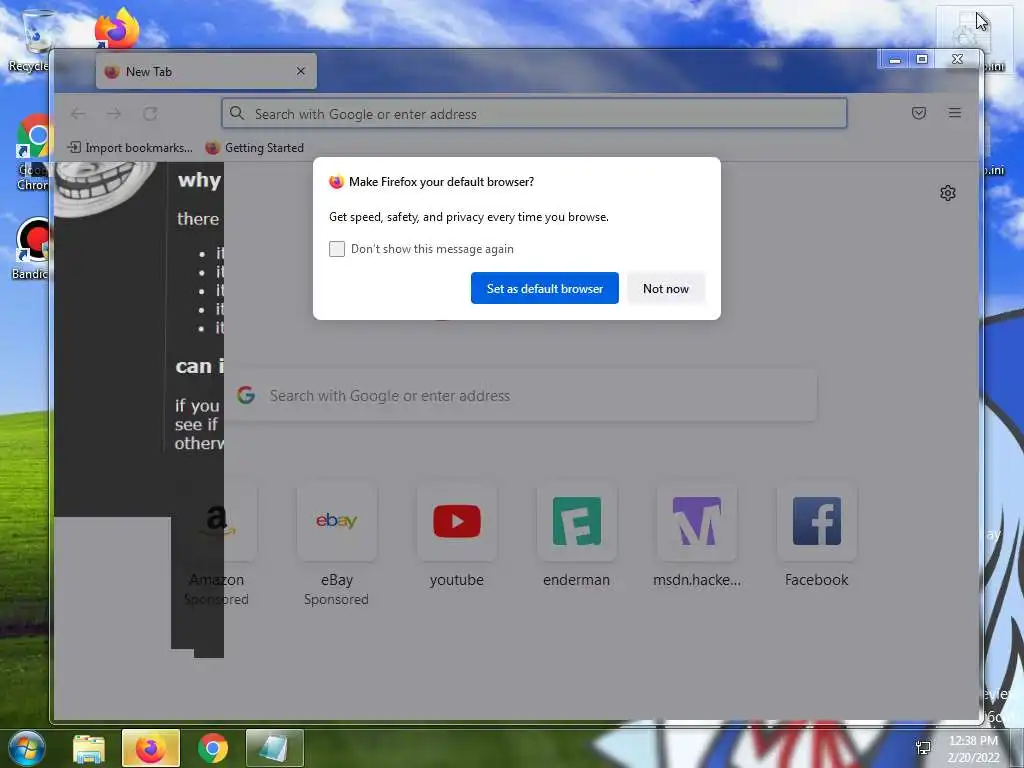Click the magnifier icon in address bar
This screenshot has width=1024, height=768.
(237, 114)
